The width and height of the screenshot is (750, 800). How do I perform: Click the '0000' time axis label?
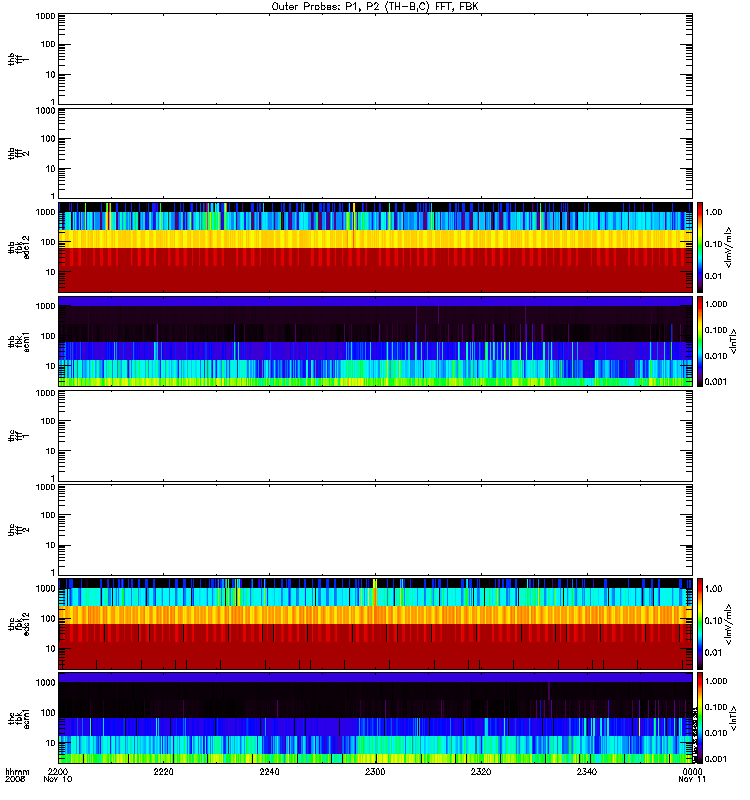692,771
